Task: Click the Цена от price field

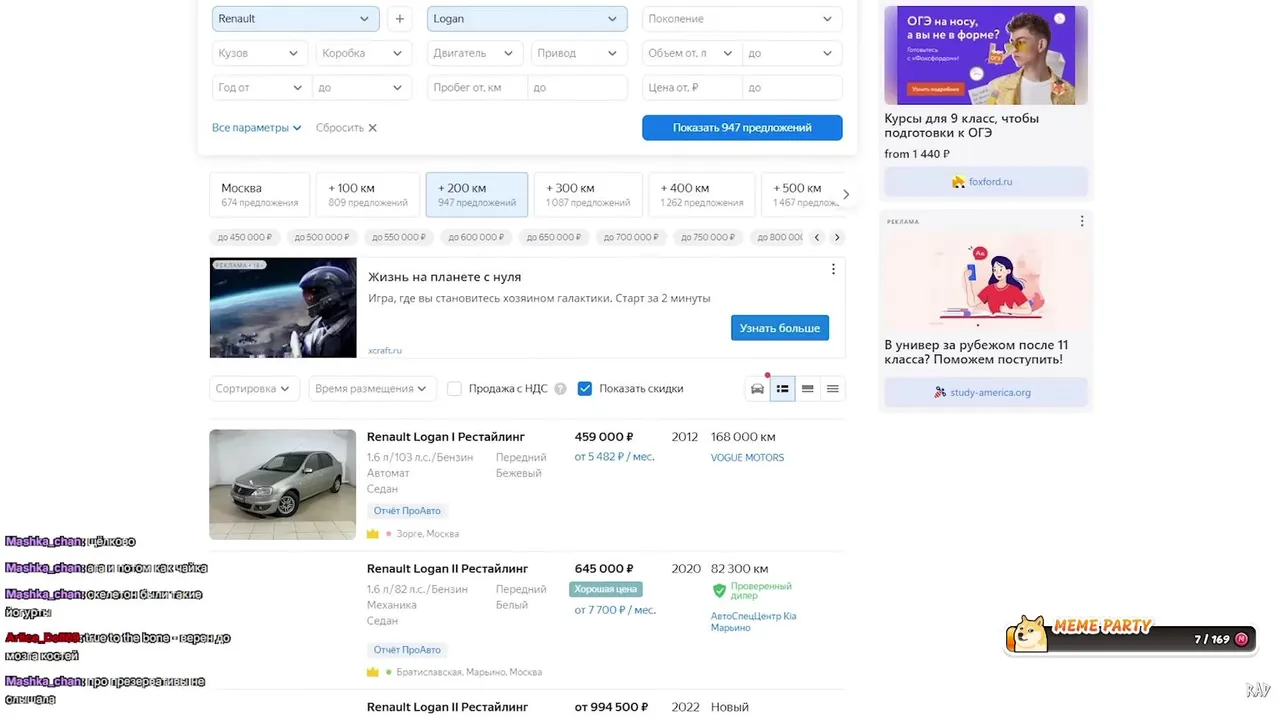Action: (692, 87)
